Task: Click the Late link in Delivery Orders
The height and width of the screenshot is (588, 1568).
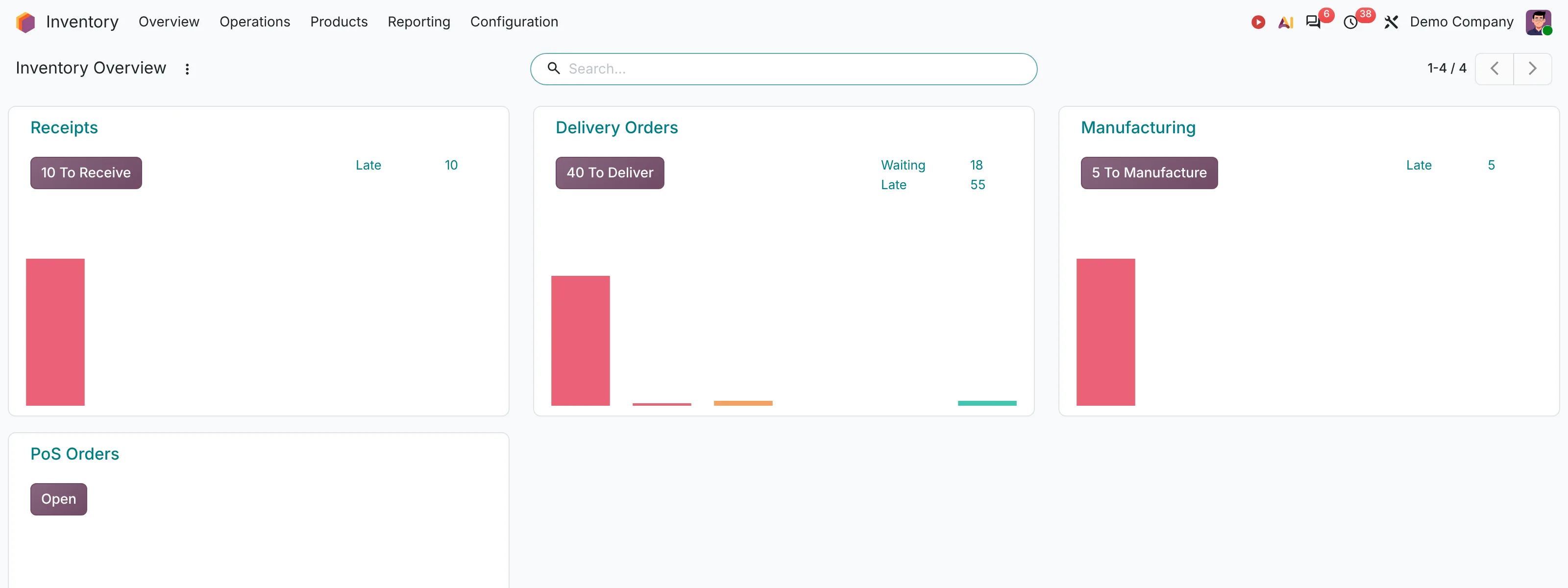Action: (x=894, y=184)
